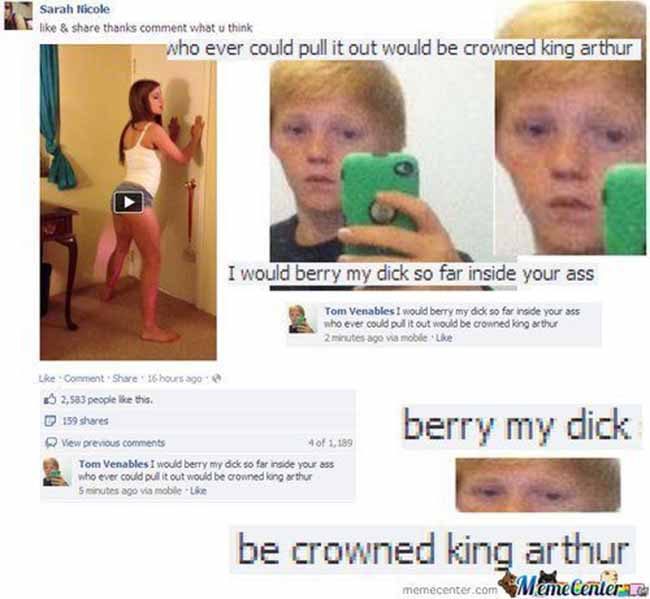Expand View previous comments
The height and width of the screenshot is (599, 650).
point(113,443)
